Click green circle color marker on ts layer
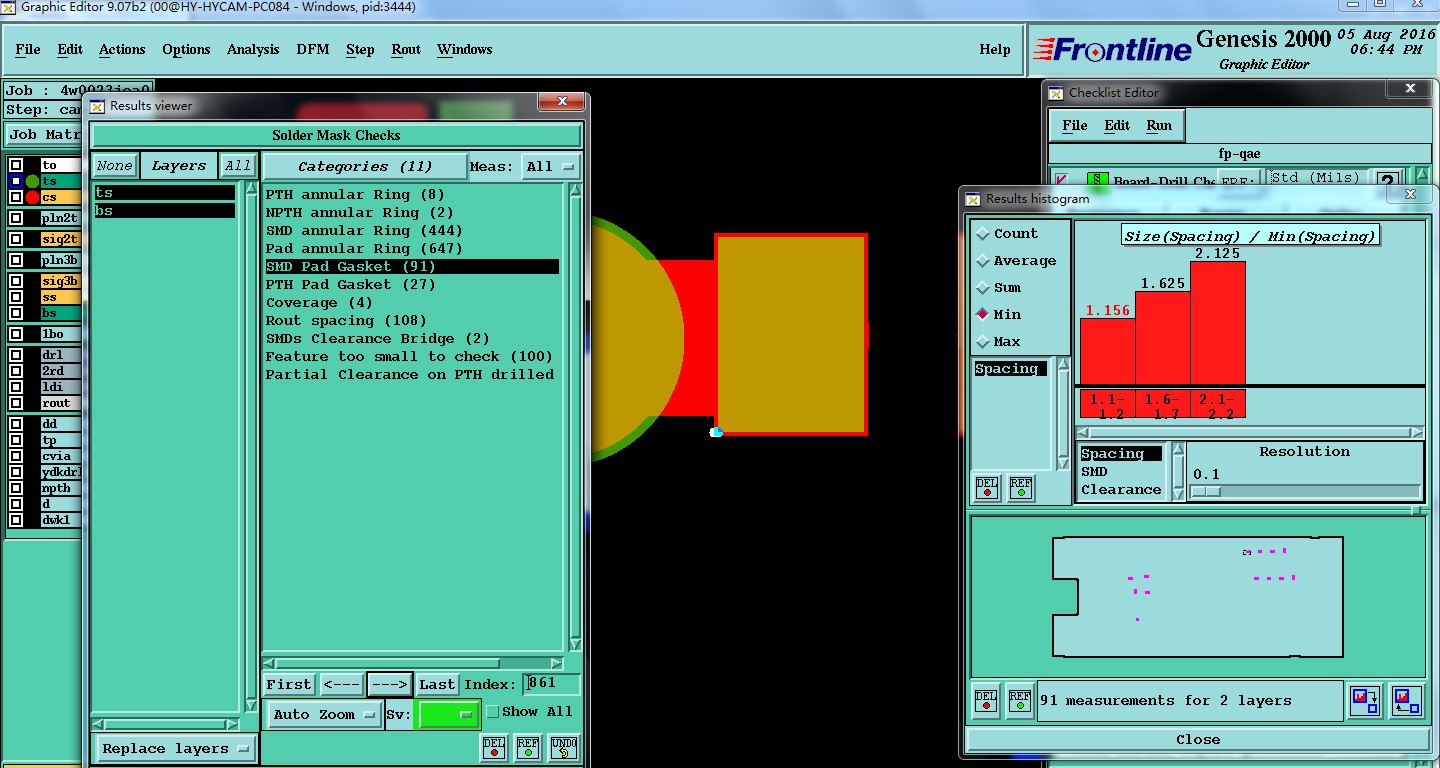 click(x=32, y=181)
